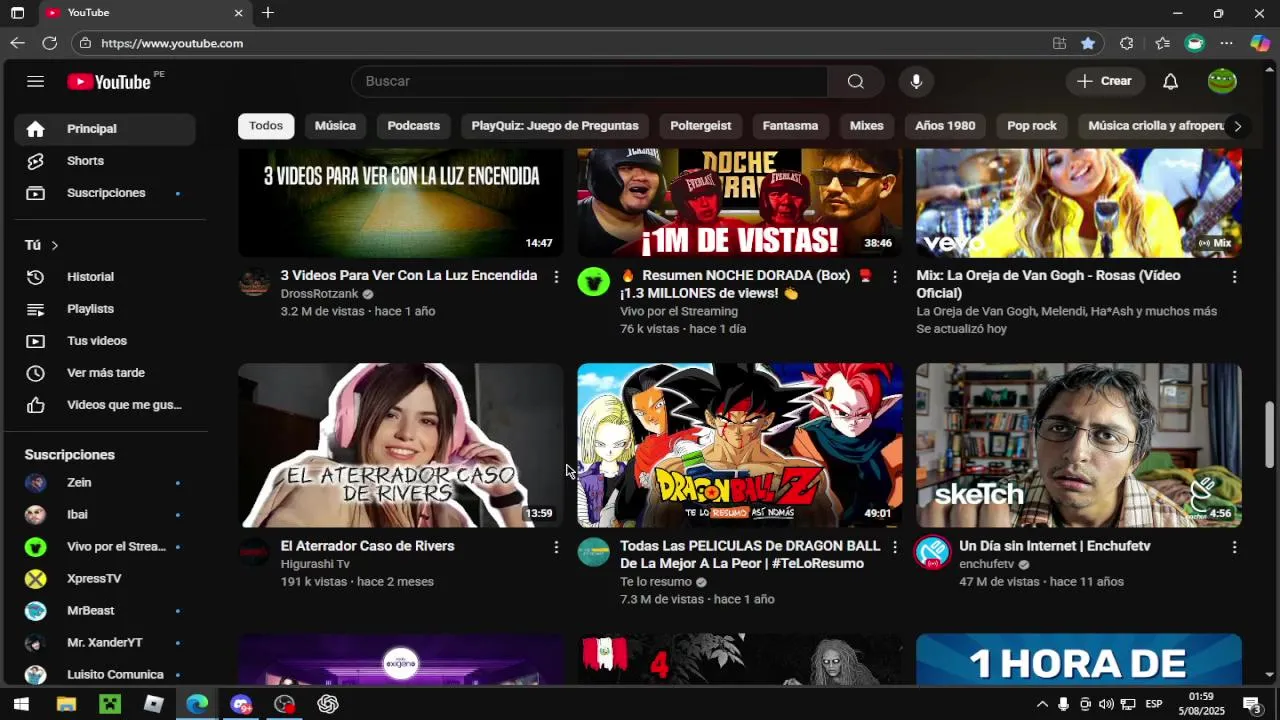Click the search magnifier button
The width and height of the screenshot is (1280, 720).
click(856, 81)
